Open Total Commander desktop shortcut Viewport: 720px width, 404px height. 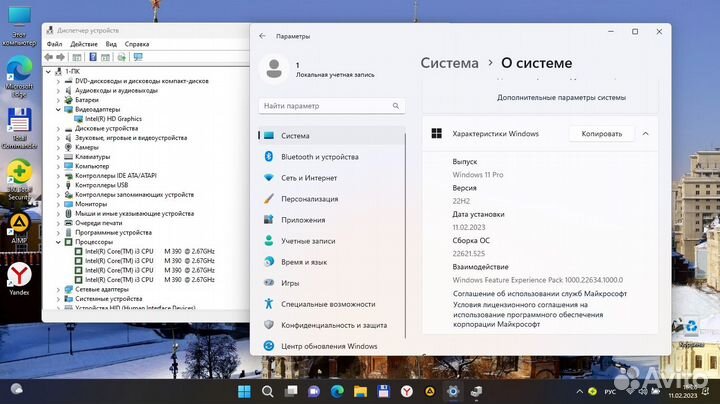tap(19, 128)
